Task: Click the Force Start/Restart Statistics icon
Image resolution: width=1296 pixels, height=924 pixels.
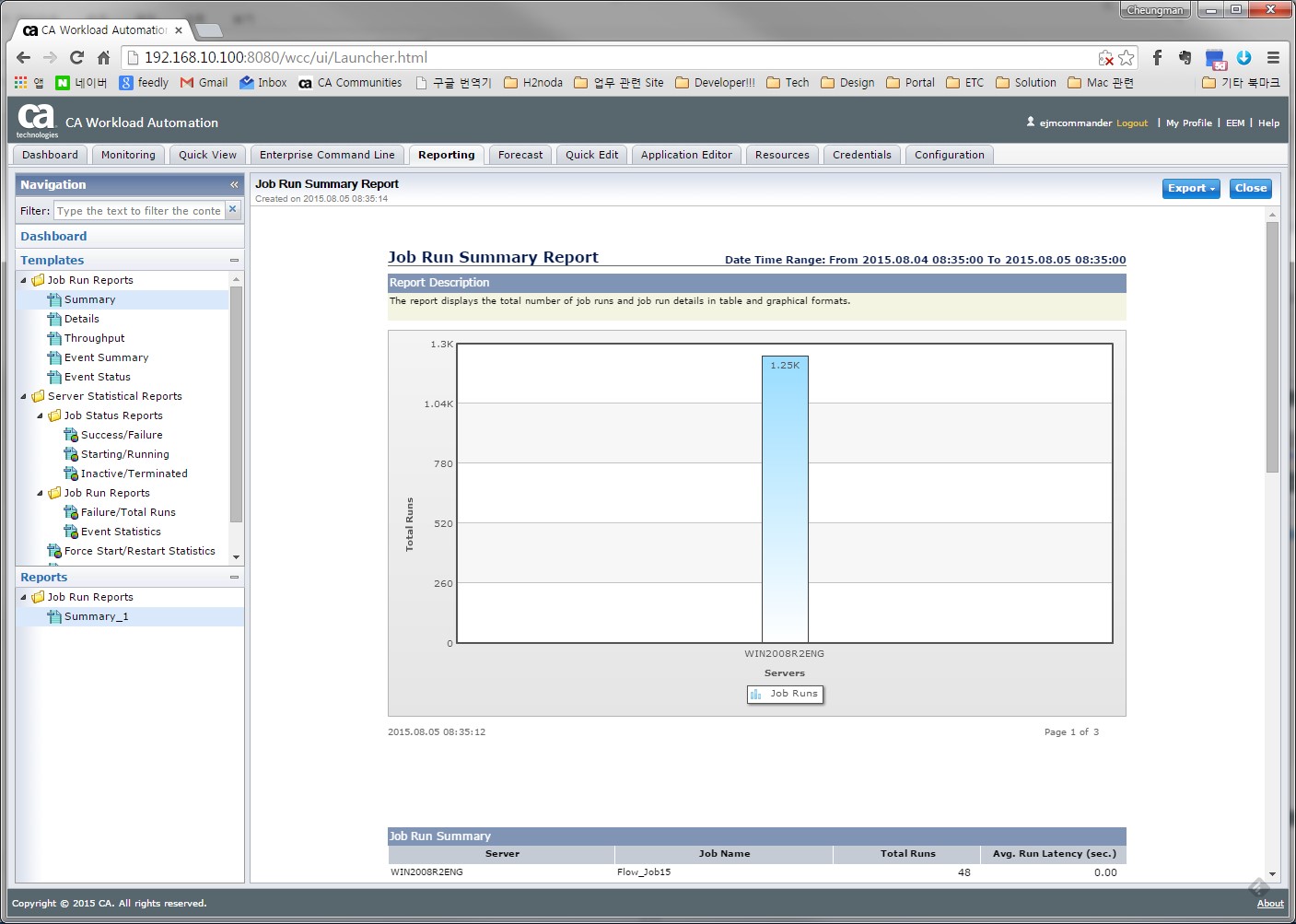Action: tap(54, 551)
